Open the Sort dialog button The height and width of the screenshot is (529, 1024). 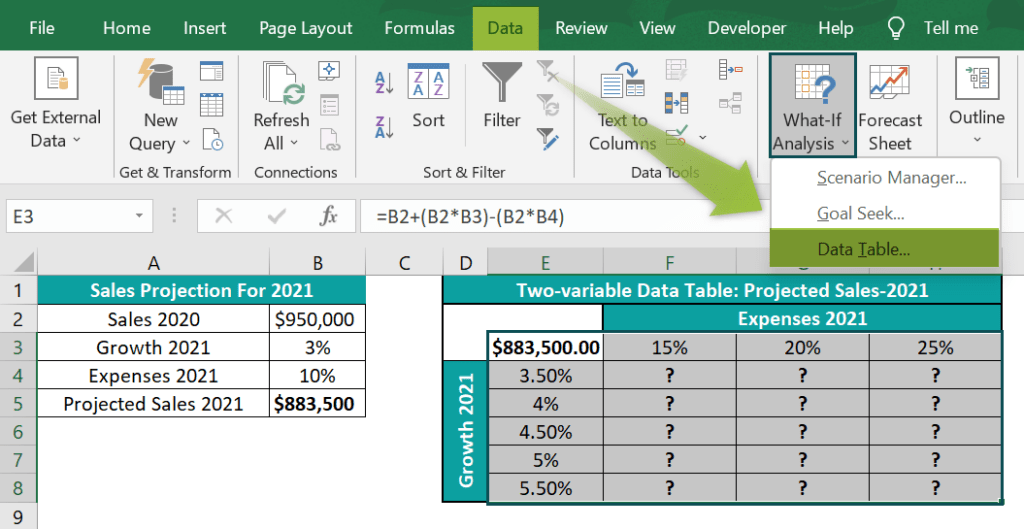428,97
